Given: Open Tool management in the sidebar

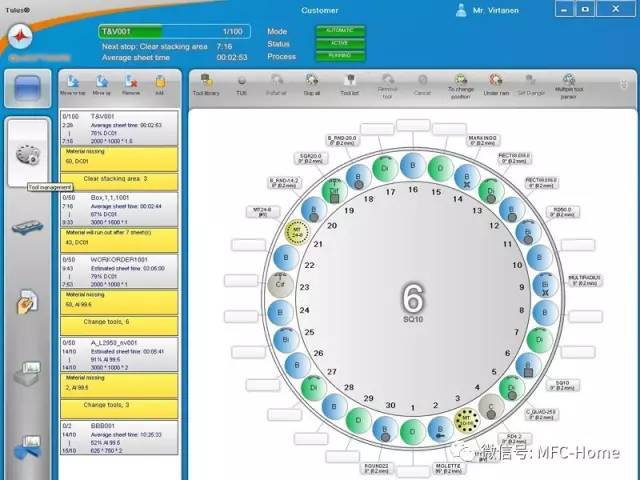Looking at the screenshot, I should (x=27, y=157).
